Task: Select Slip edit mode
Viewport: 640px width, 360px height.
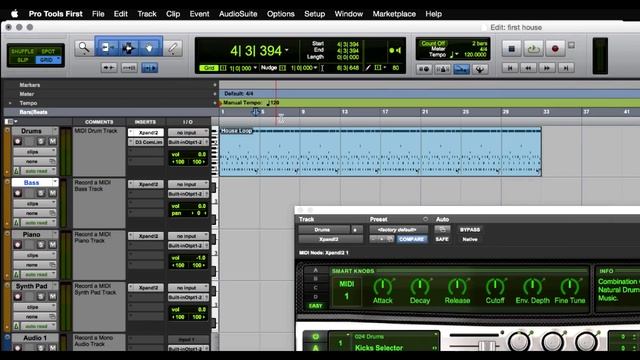Action: coord(22,60)
